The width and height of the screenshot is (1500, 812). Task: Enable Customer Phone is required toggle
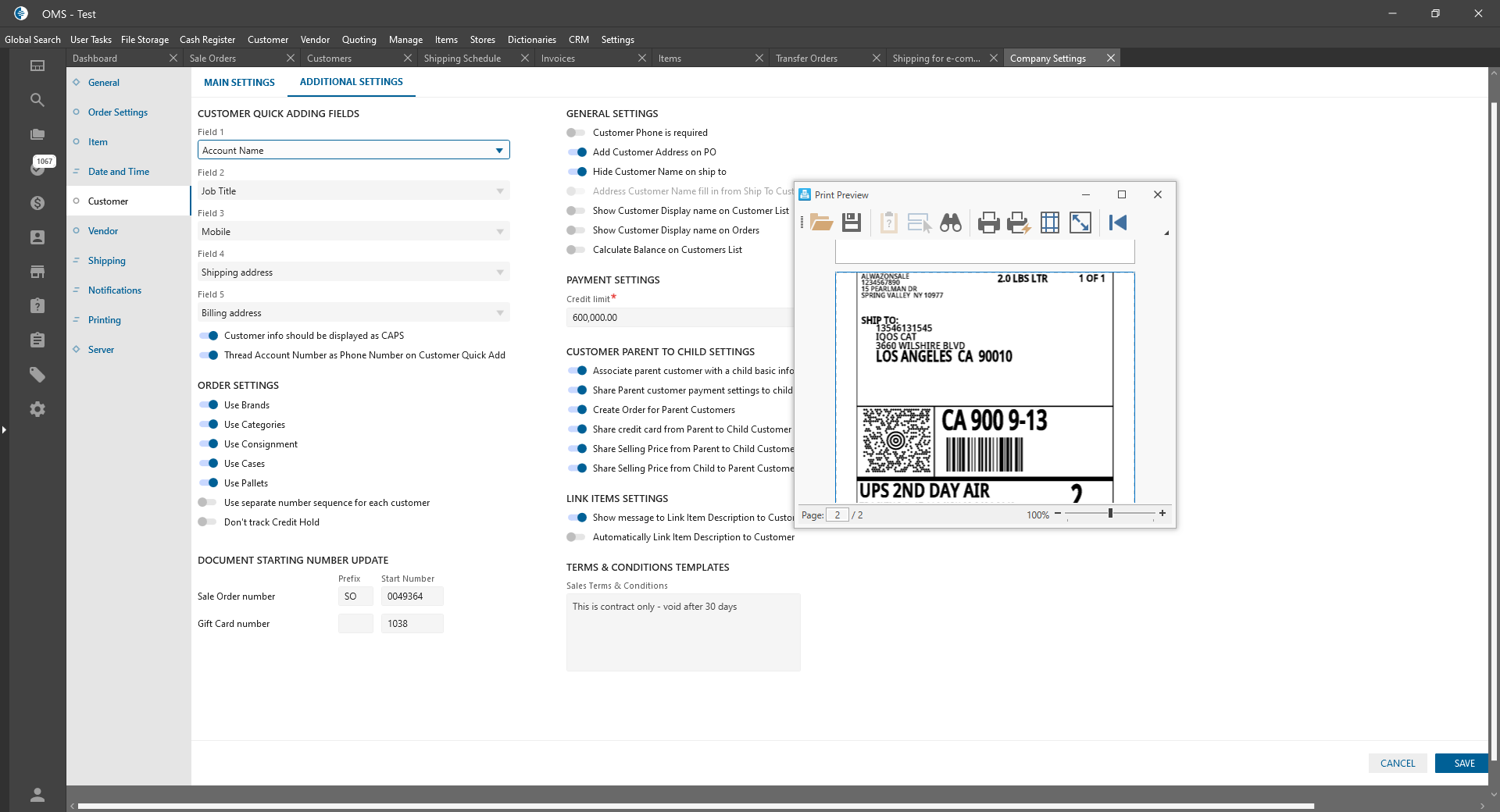(x=576, y=133)
